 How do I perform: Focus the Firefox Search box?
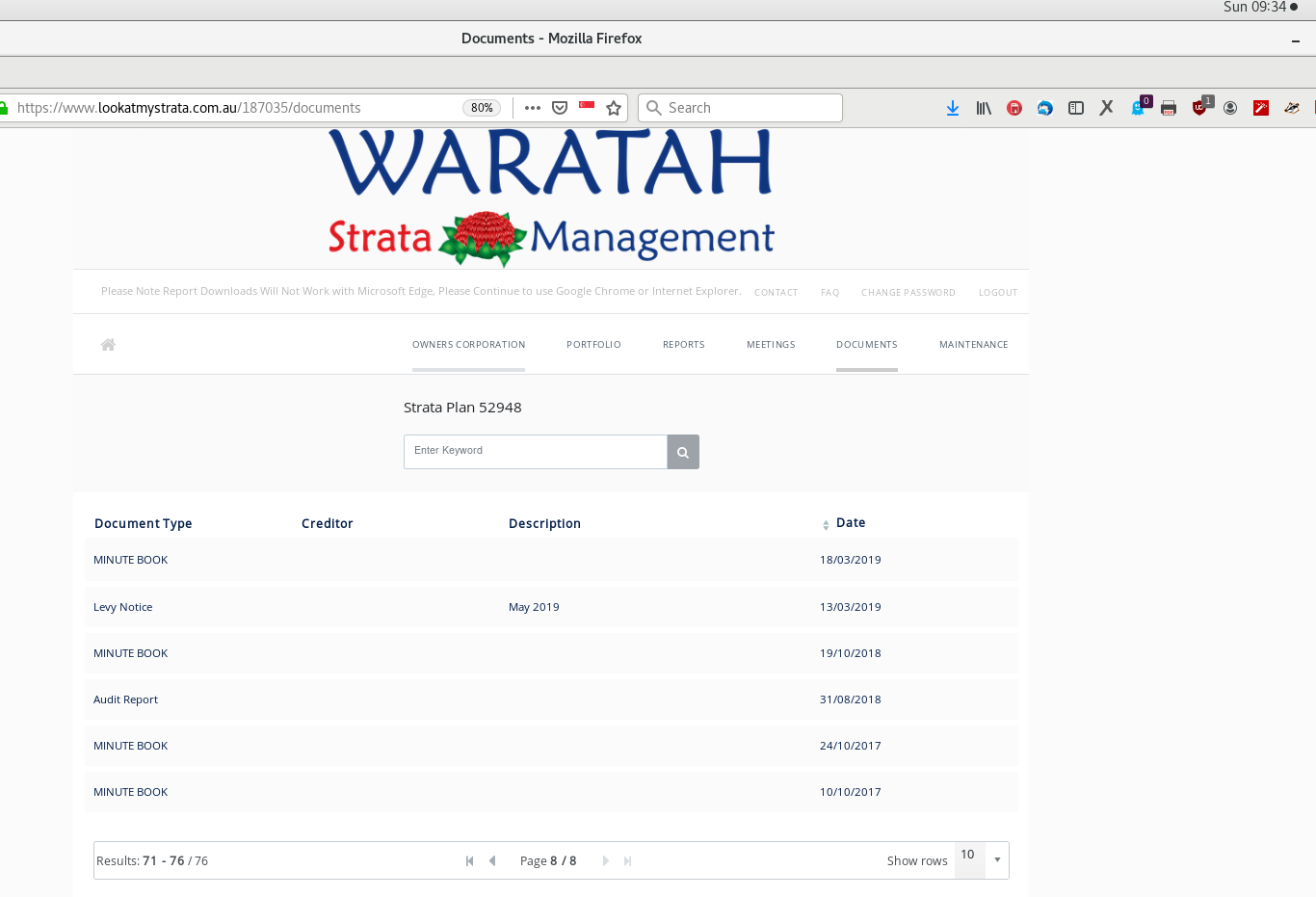coord(740,108)
